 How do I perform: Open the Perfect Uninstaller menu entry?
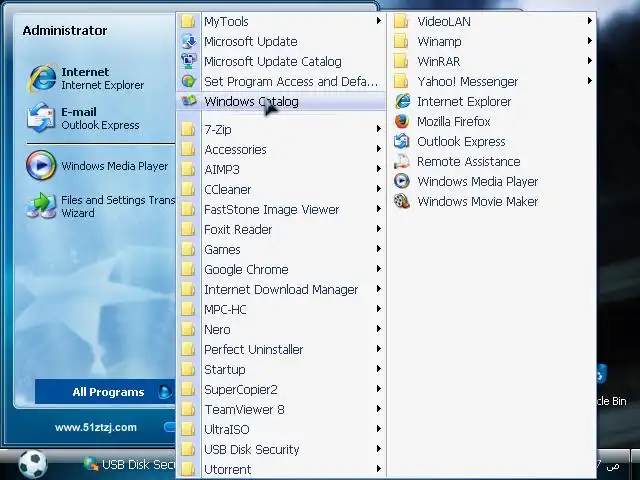[281, 349]
